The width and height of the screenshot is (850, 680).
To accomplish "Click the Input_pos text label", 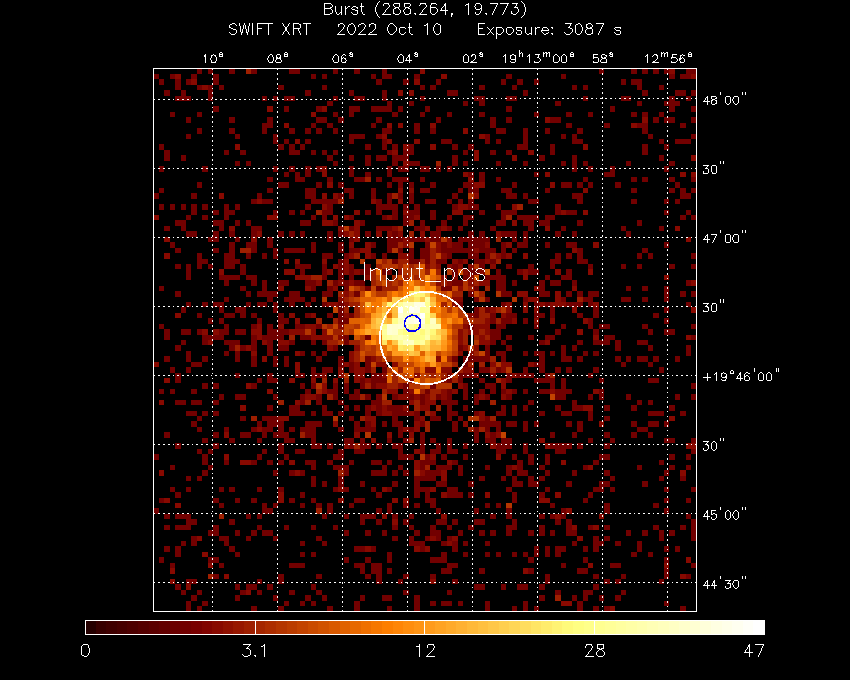I will [x=423, y=273].
